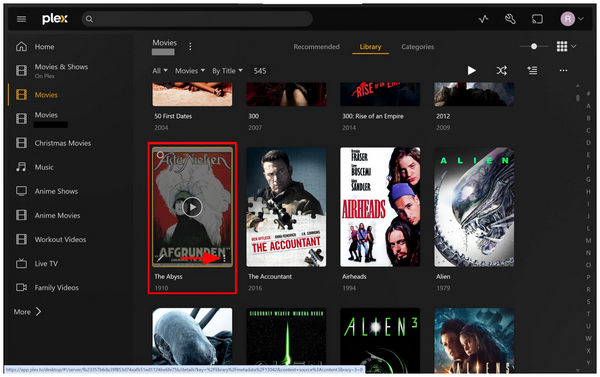Open the All filter dropdown

pos(160,71)
